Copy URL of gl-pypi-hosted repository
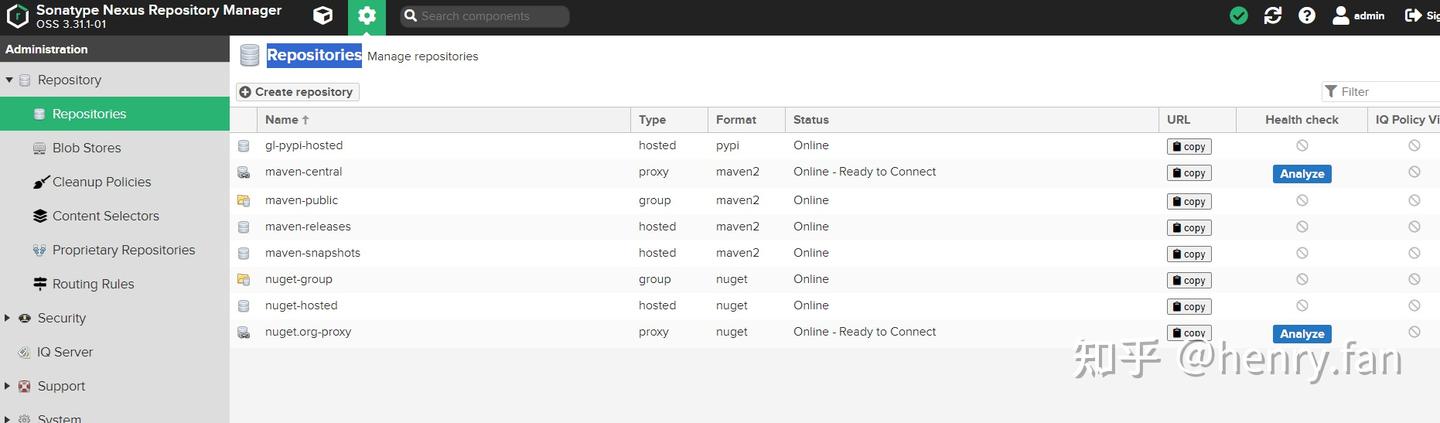The height and width of the screenshot is (423, 1440). point(1189,147)
